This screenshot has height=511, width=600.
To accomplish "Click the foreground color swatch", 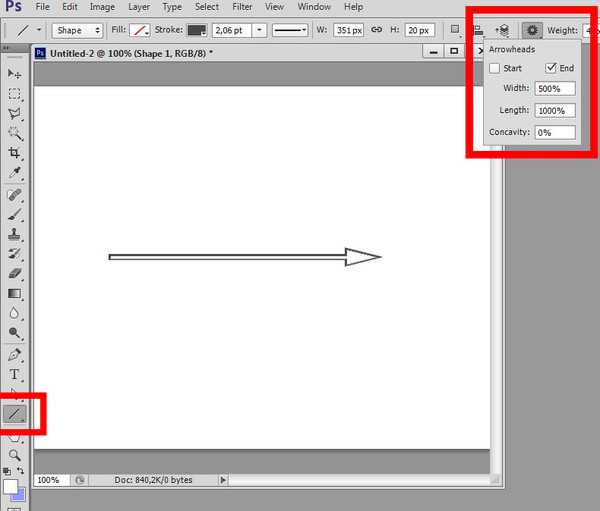I will point(10,487).
